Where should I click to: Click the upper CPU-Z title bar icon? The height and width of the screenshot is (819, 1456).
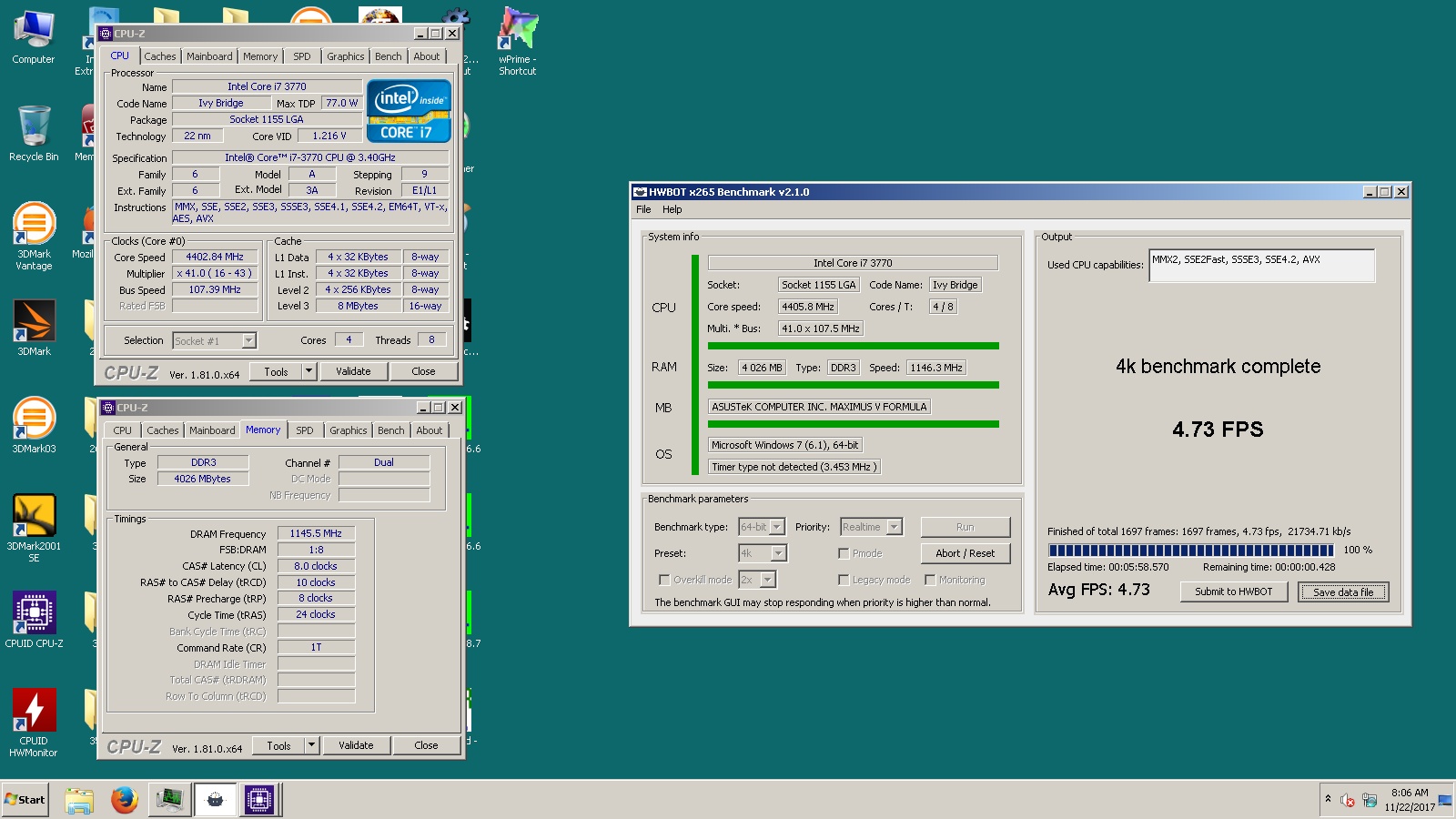(106, 34)
